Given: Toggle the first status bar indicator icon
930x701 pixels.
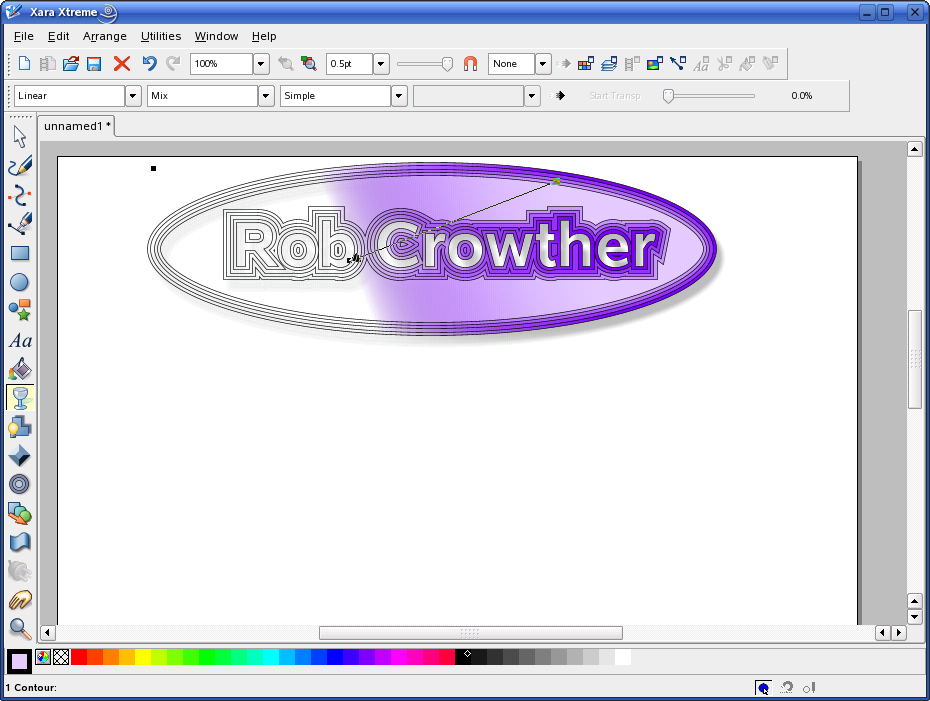Looking at the screenshot, I should click(x=763, y=687).
